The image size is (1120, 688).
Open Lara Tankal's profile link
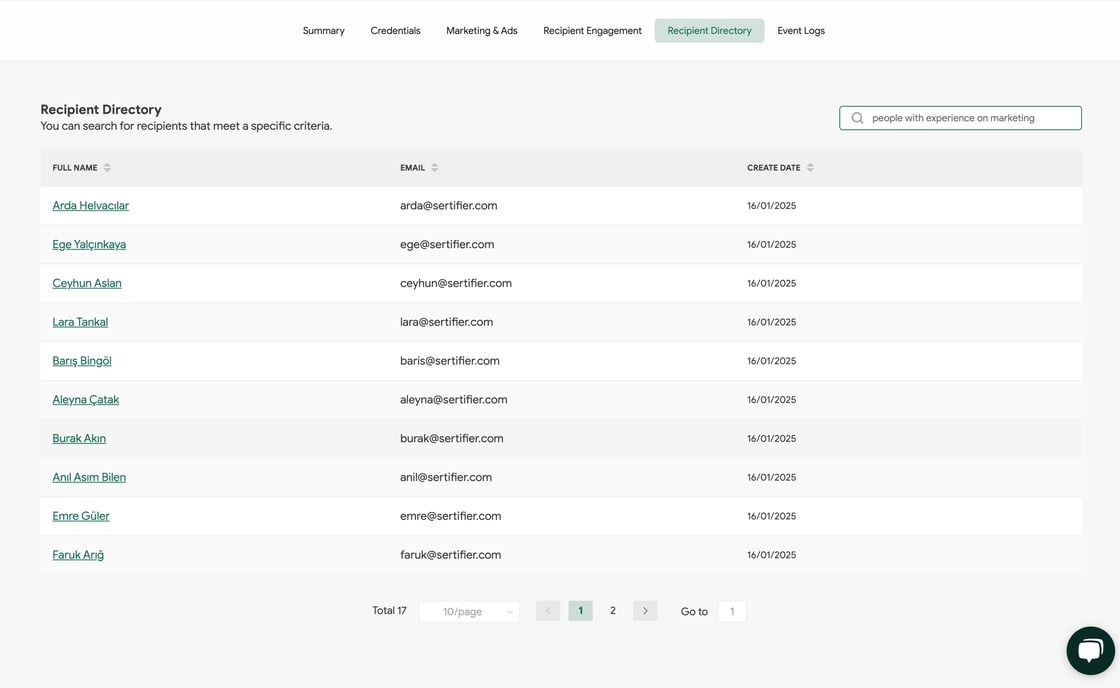(x=80, y=322)
